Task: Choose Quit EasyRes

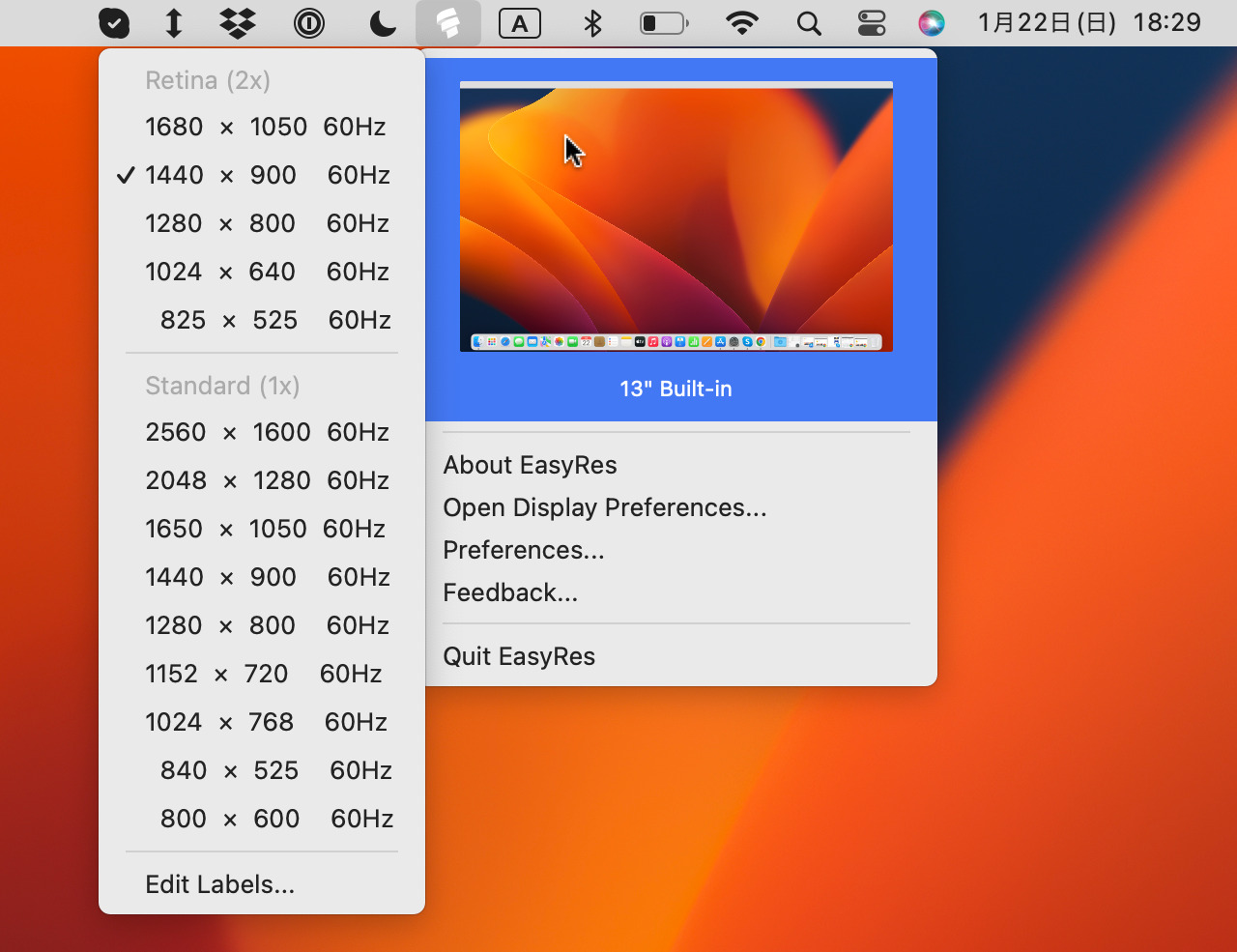Action: (x=519, y=656)
